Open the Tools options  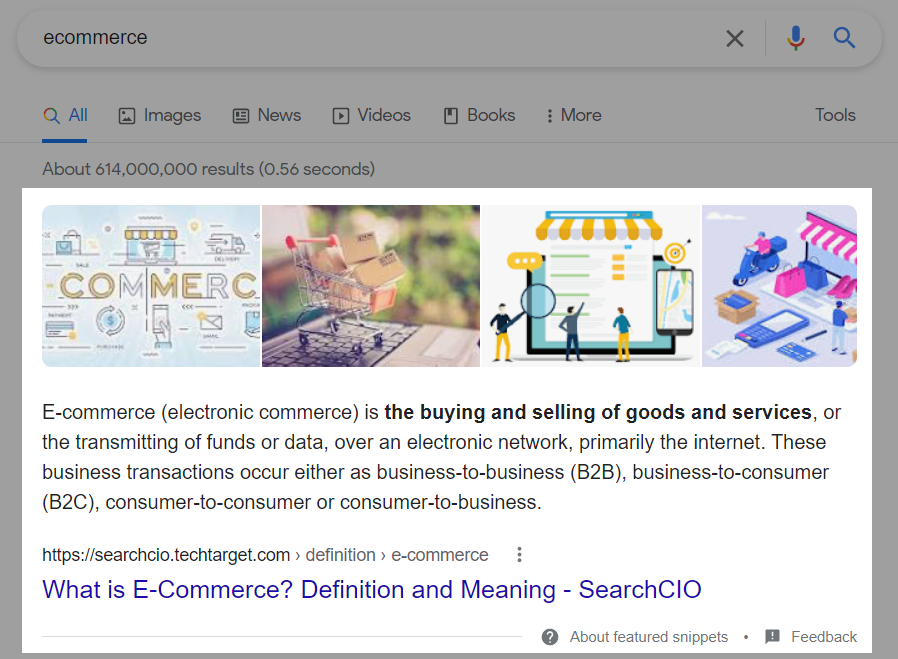point(835,115)
